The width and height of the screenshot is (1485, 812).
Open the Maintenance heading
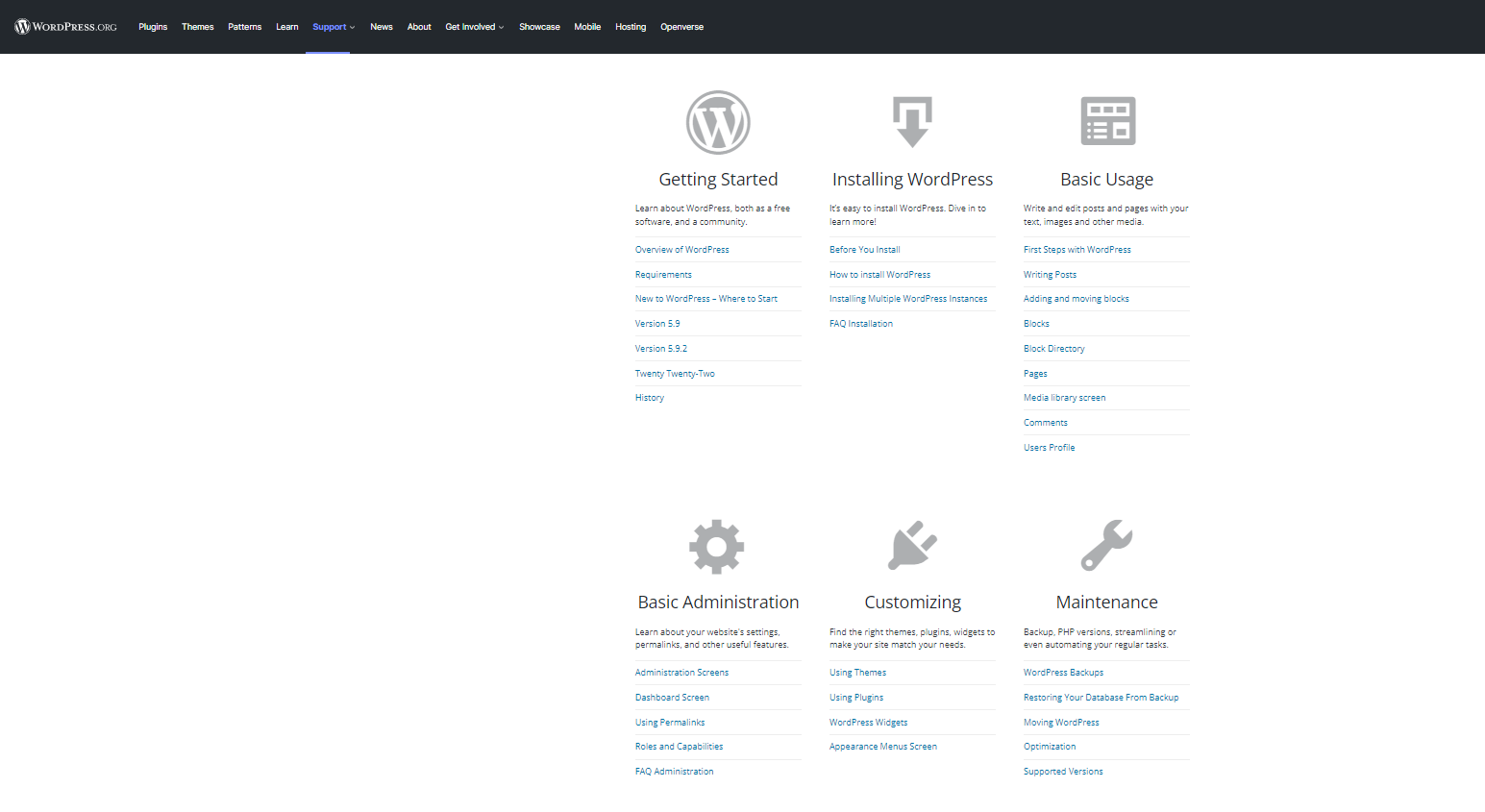click(1106, 603)
